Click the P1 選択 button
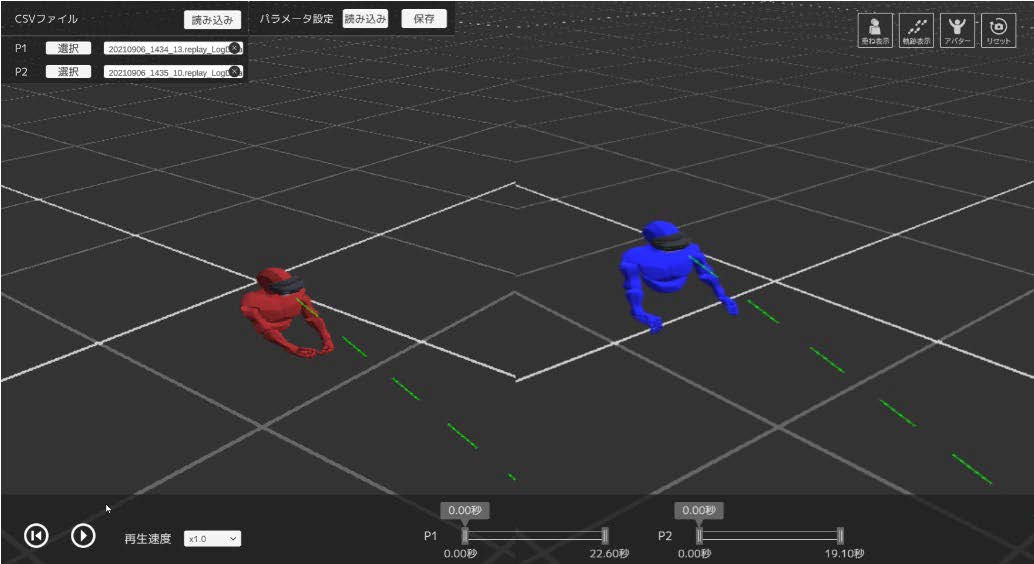 [x=68, y=48]
